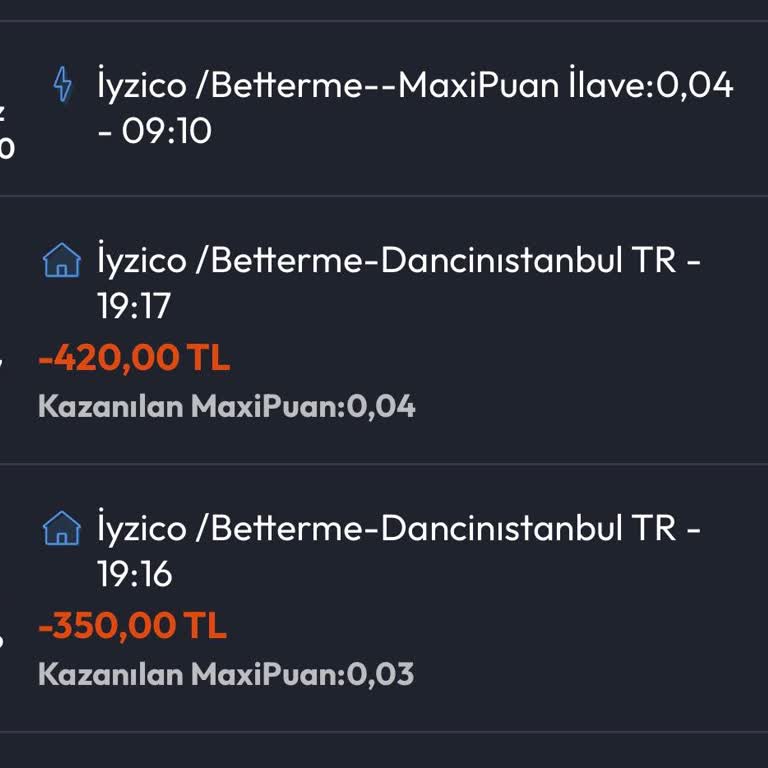768x768 pixels.
Task: Click Betterme in the 19:17 transaction title
Action: click(289, 262)
